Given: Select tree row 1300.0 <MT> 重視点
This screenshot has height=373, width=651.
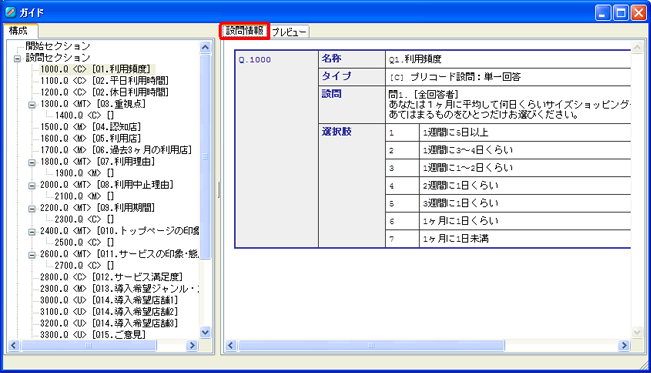Looking at the screenshot, I should click(93, 104).
